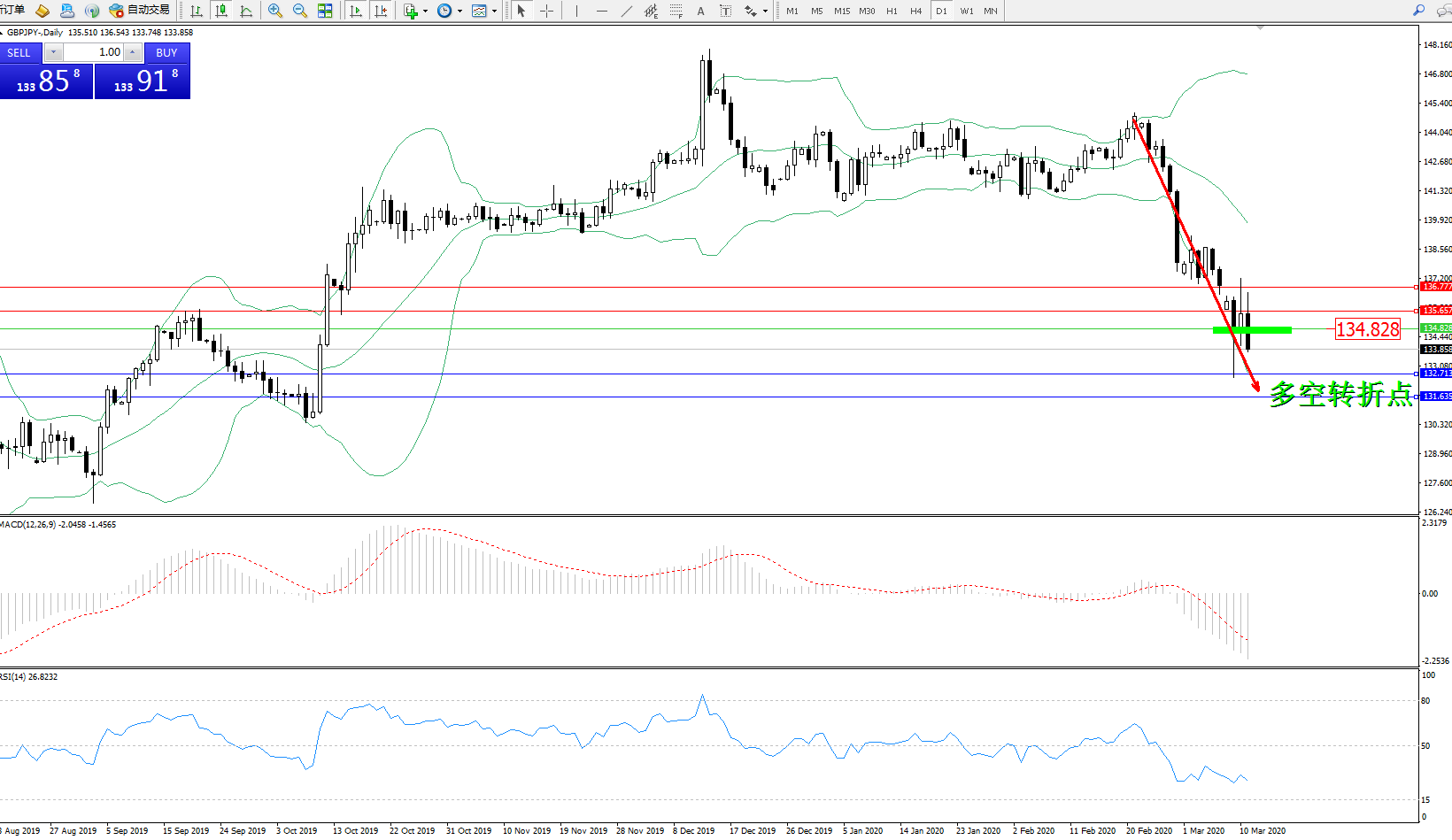
Task: Toggle chart auto scroll icon
Action: (356, 11)
